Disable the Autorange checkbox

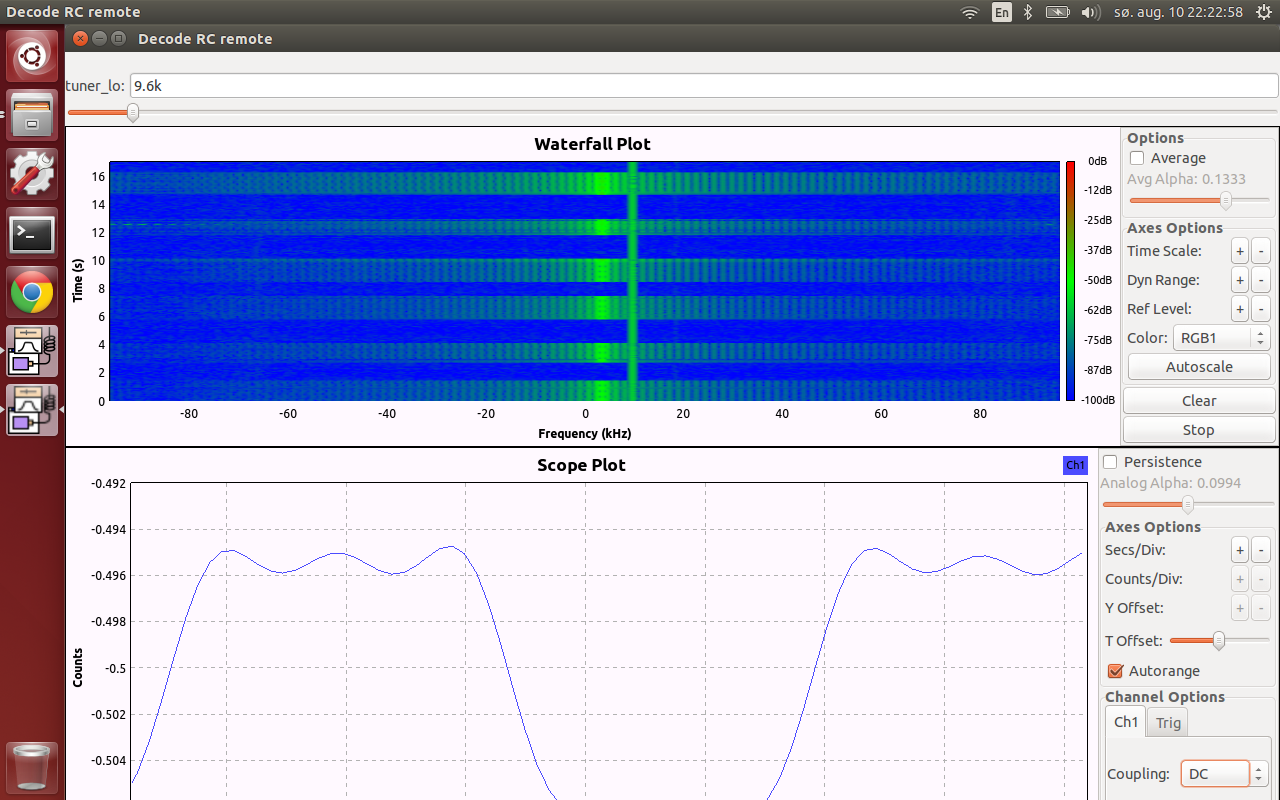click(x=1116, y=671)
